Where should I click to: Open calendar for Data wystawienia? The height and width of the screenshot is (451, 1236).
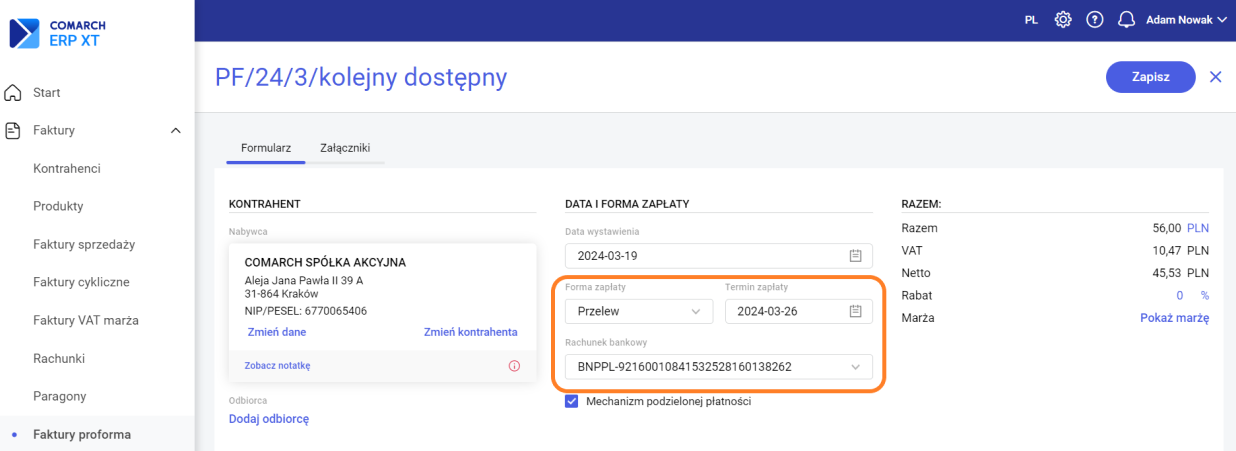[855, 256]
